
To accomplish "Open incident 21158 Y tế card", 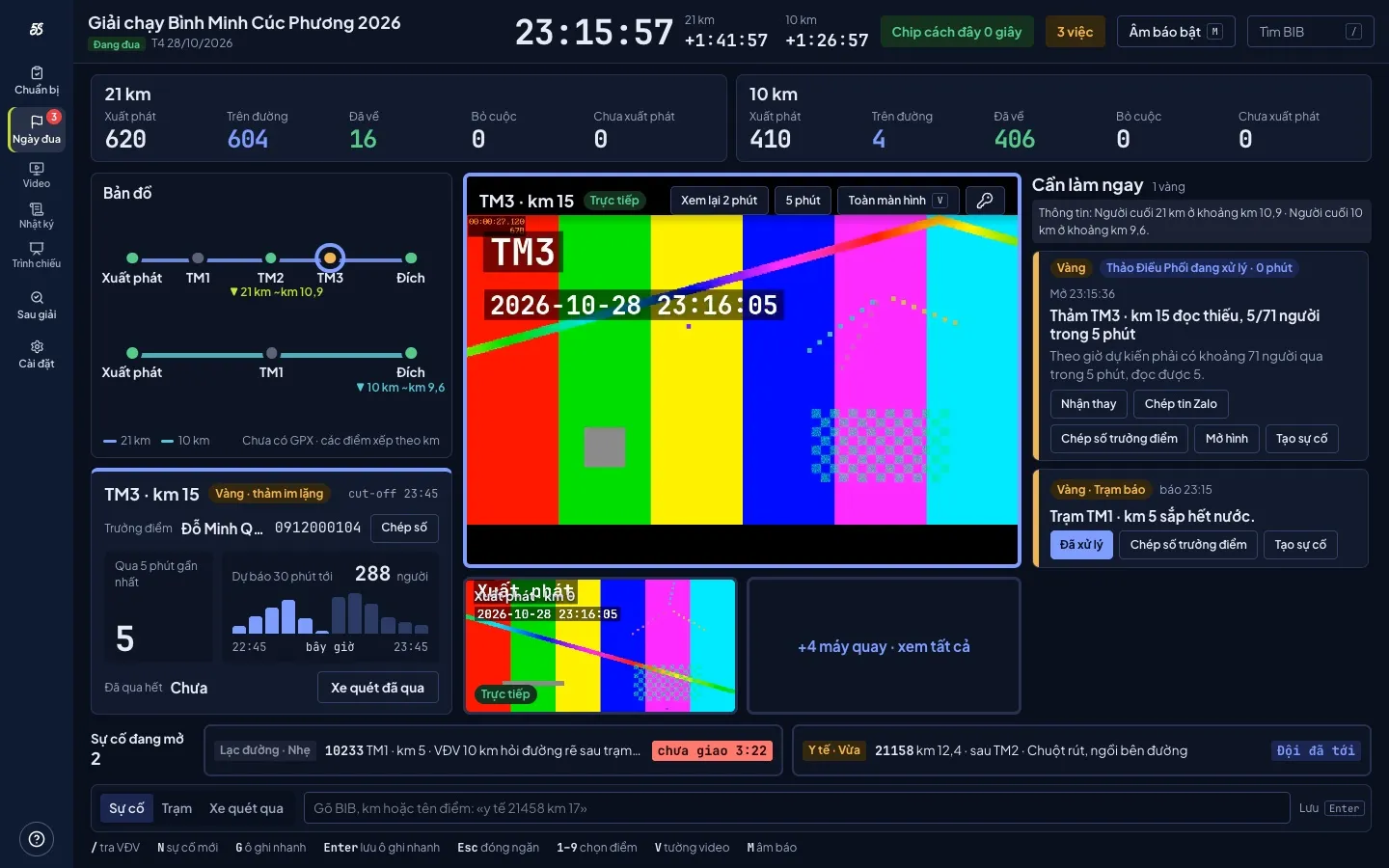I will 1081,750.
